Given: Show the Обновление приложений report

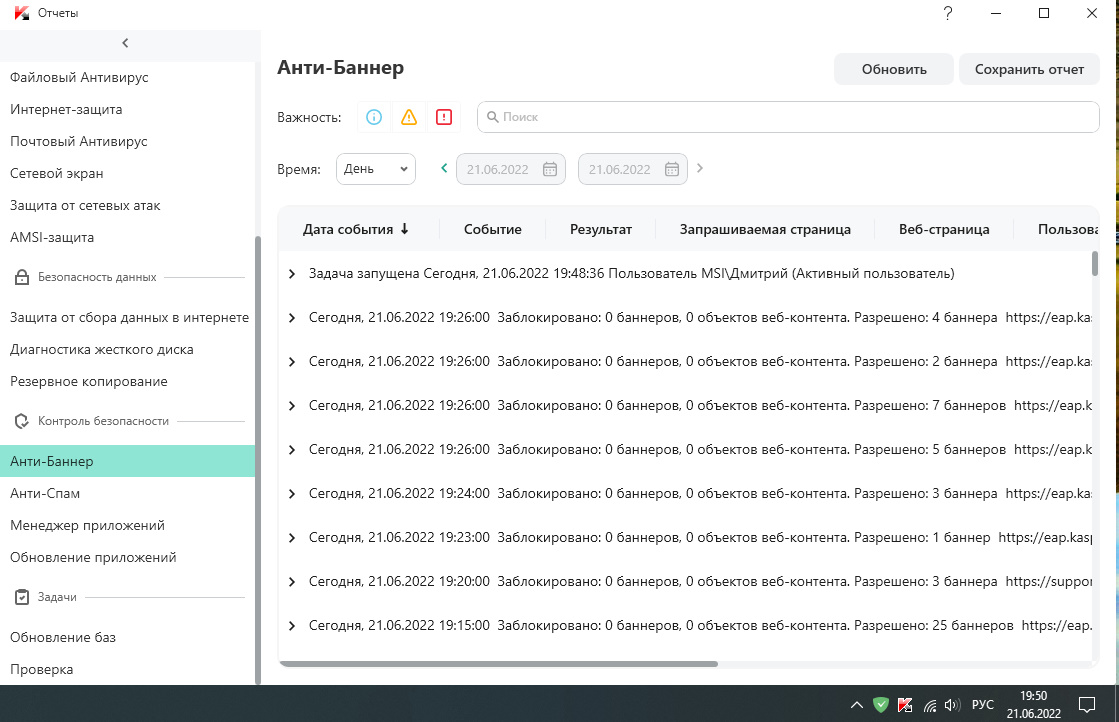Looking at the screenshot, I should click(x=93, y=557).
